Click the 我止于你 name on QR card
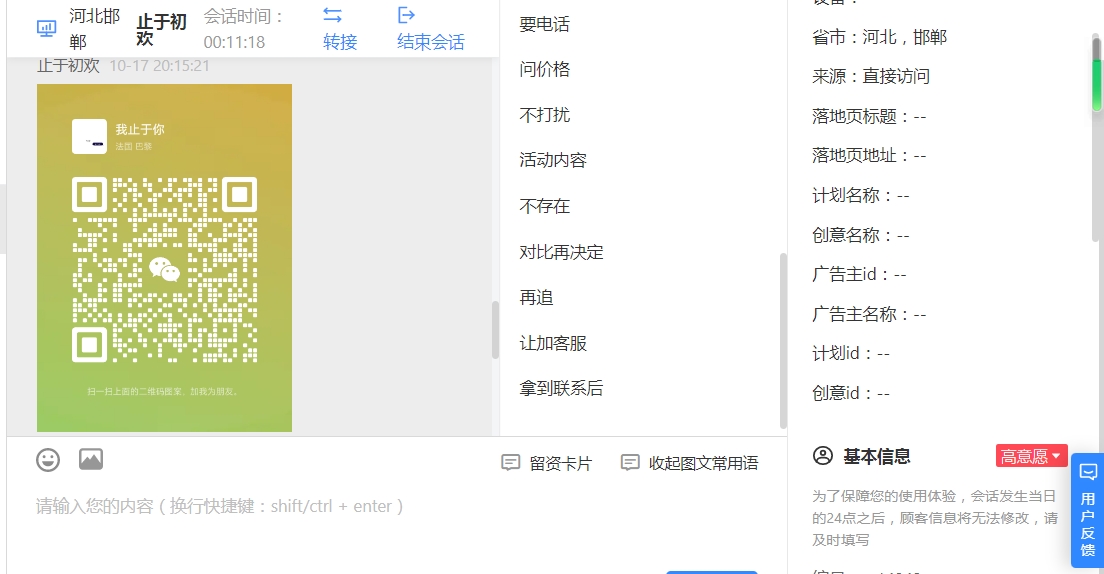 [x=139, y=130]
